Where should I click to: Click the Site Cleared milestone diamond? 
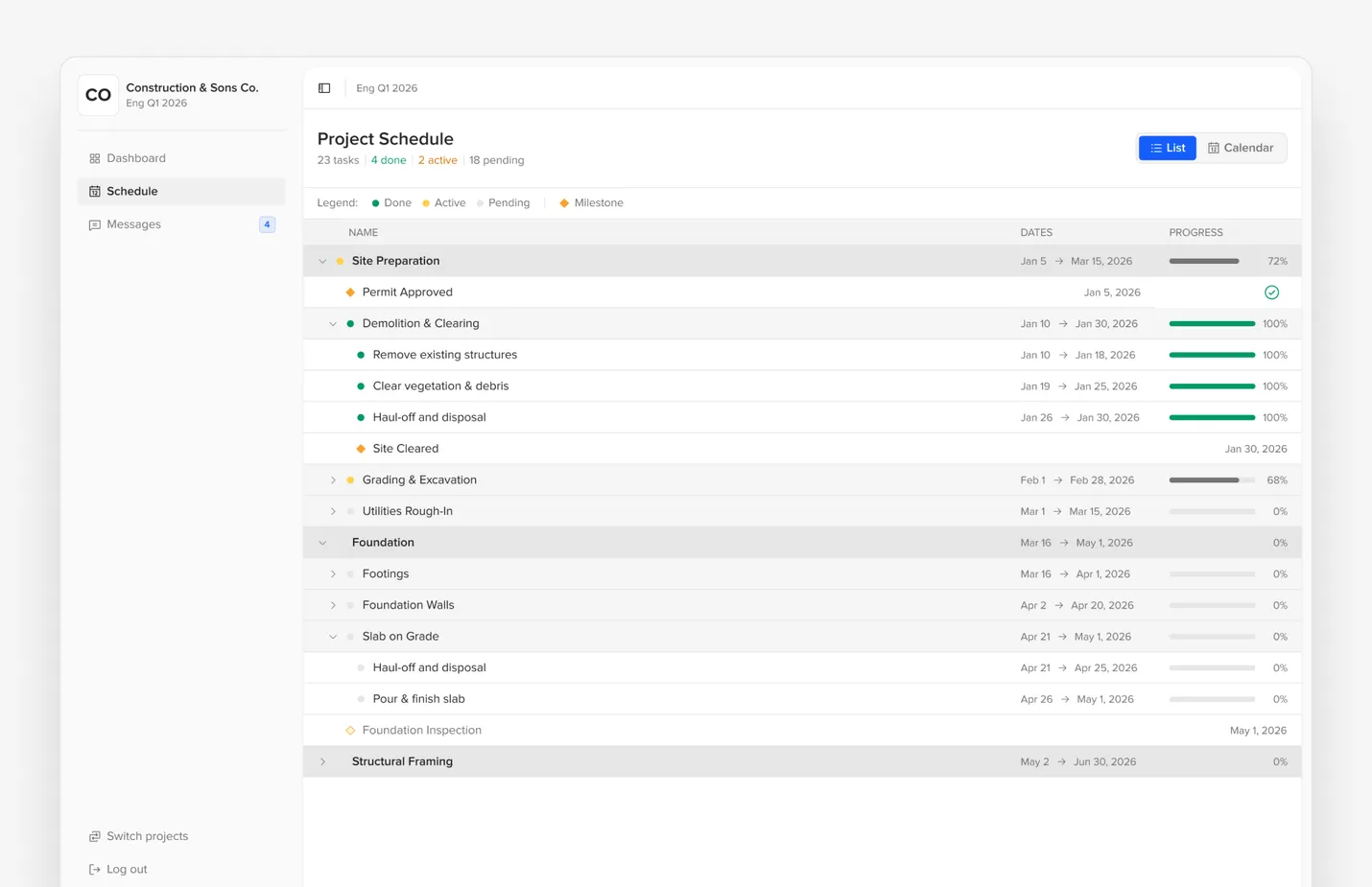tap(361, 449)
